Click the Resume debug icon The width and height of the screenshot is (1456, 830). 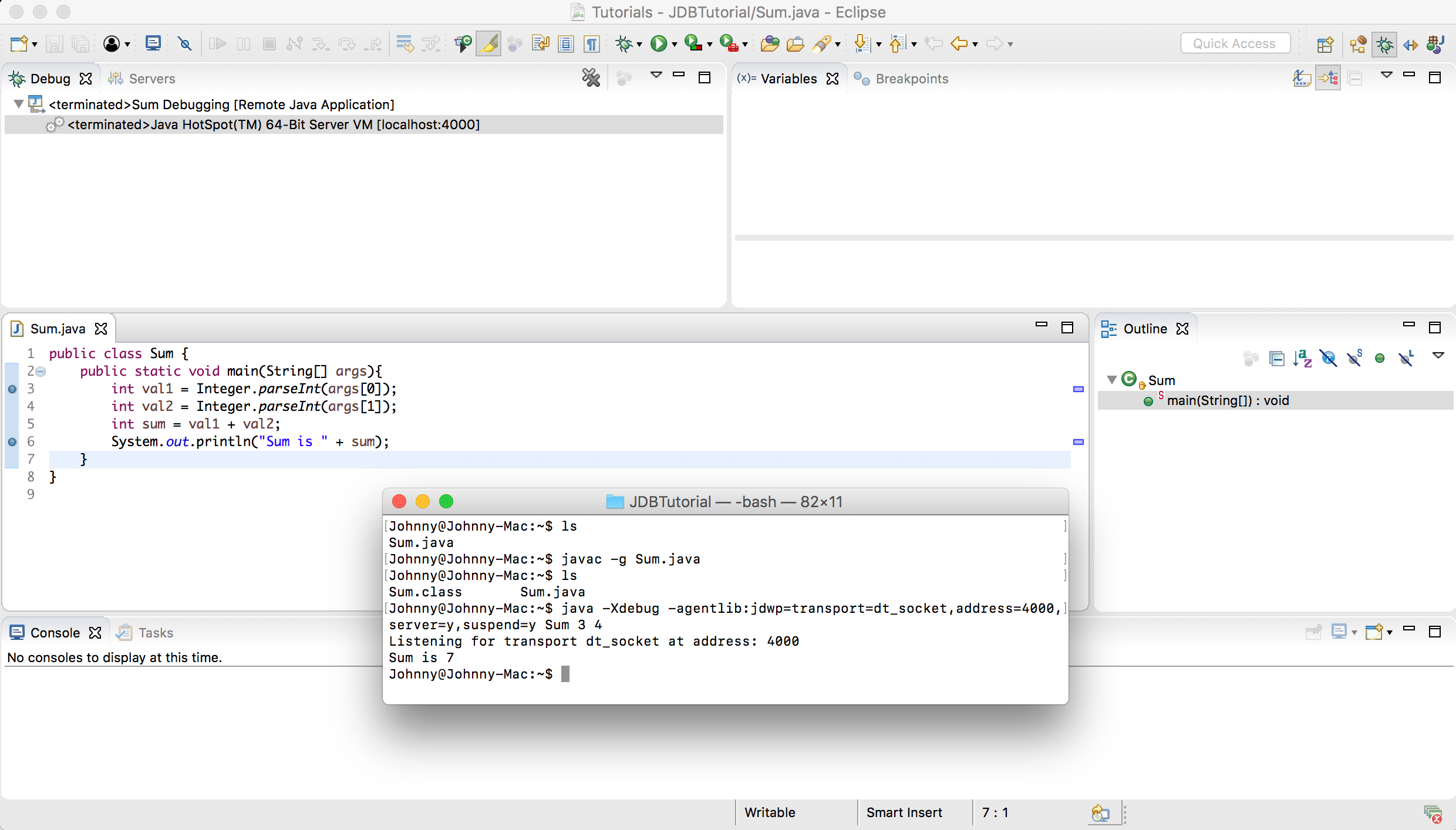[x=218, y=43]
